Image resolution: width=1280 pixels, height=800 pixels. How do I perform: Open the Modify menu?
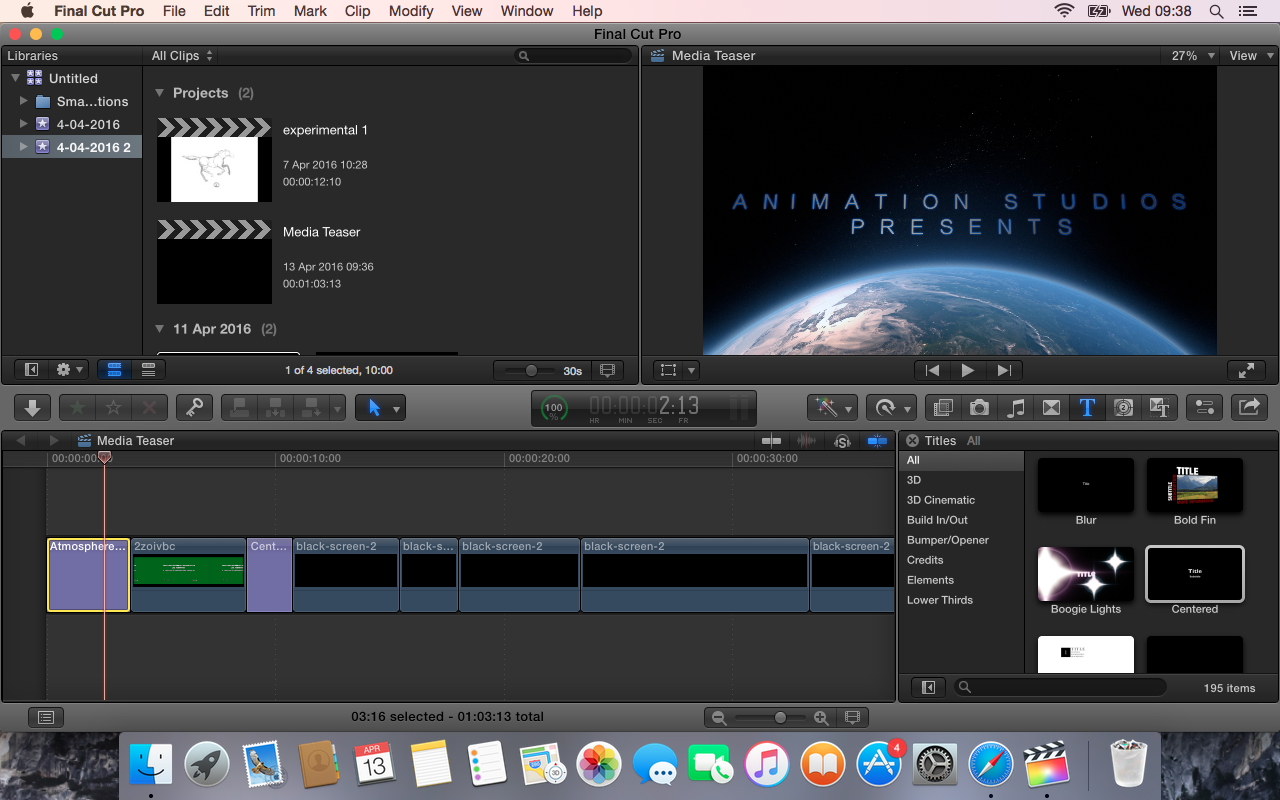click(x=411, y=11)
